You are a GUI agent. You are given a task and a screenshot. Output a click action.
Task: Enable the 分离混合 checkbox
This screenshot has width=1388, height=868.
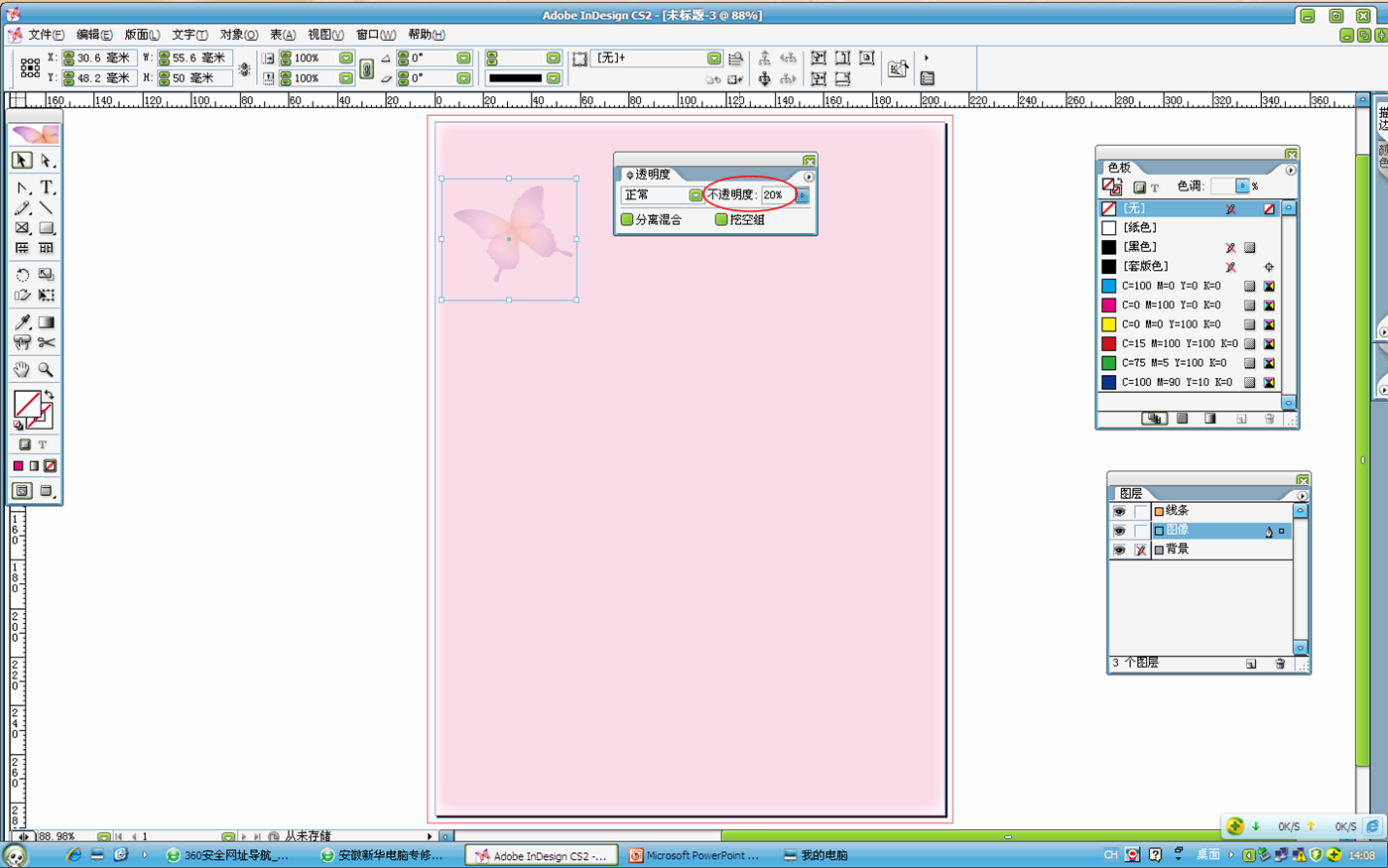pos(627,219)
